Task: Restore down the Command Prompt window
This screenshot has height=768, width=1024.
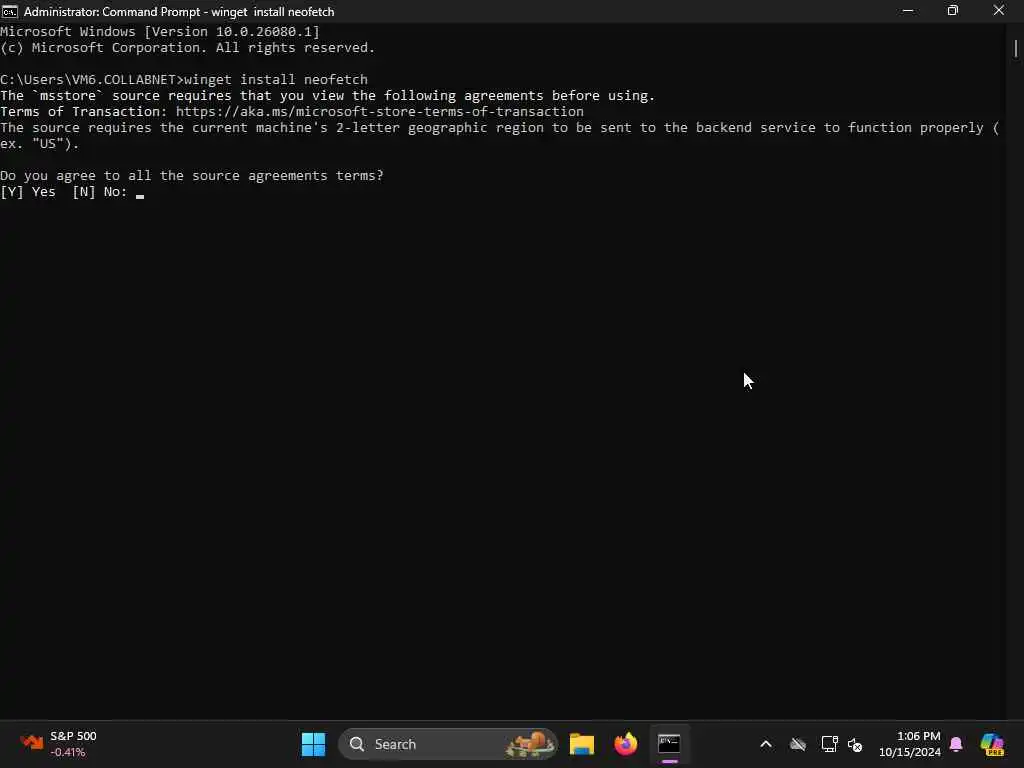Action: click(953, 11)
